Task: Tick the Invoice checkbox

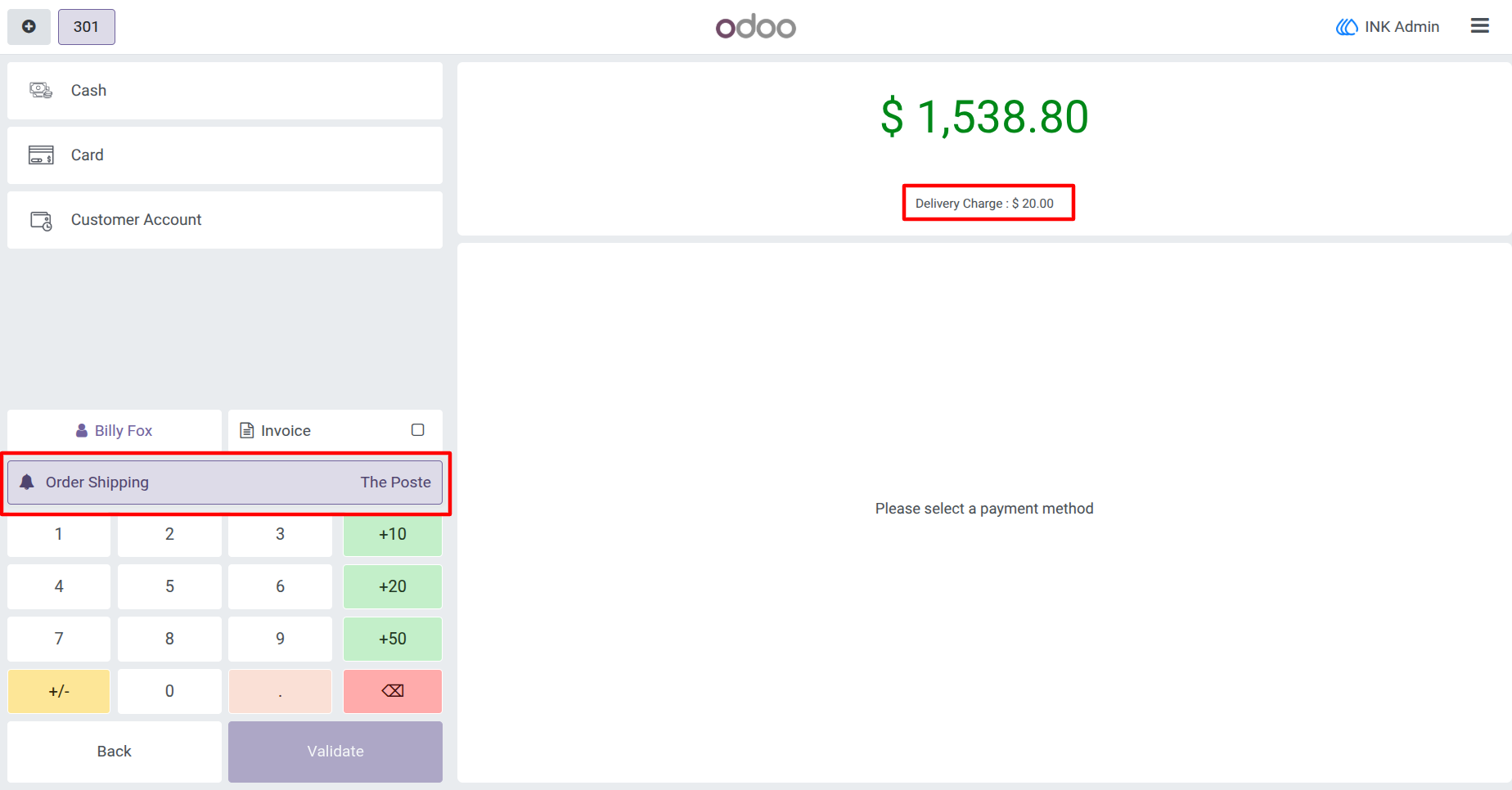Action: point(417,430)
